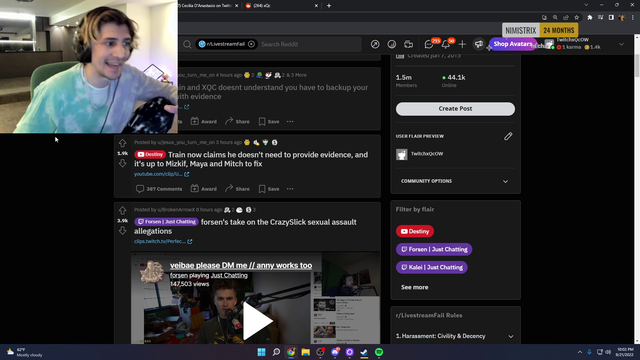Filter posts by Forsen | Just Chatting flair
The width and height of the screenshot is (640, 360).
click(x=434, y=249)
